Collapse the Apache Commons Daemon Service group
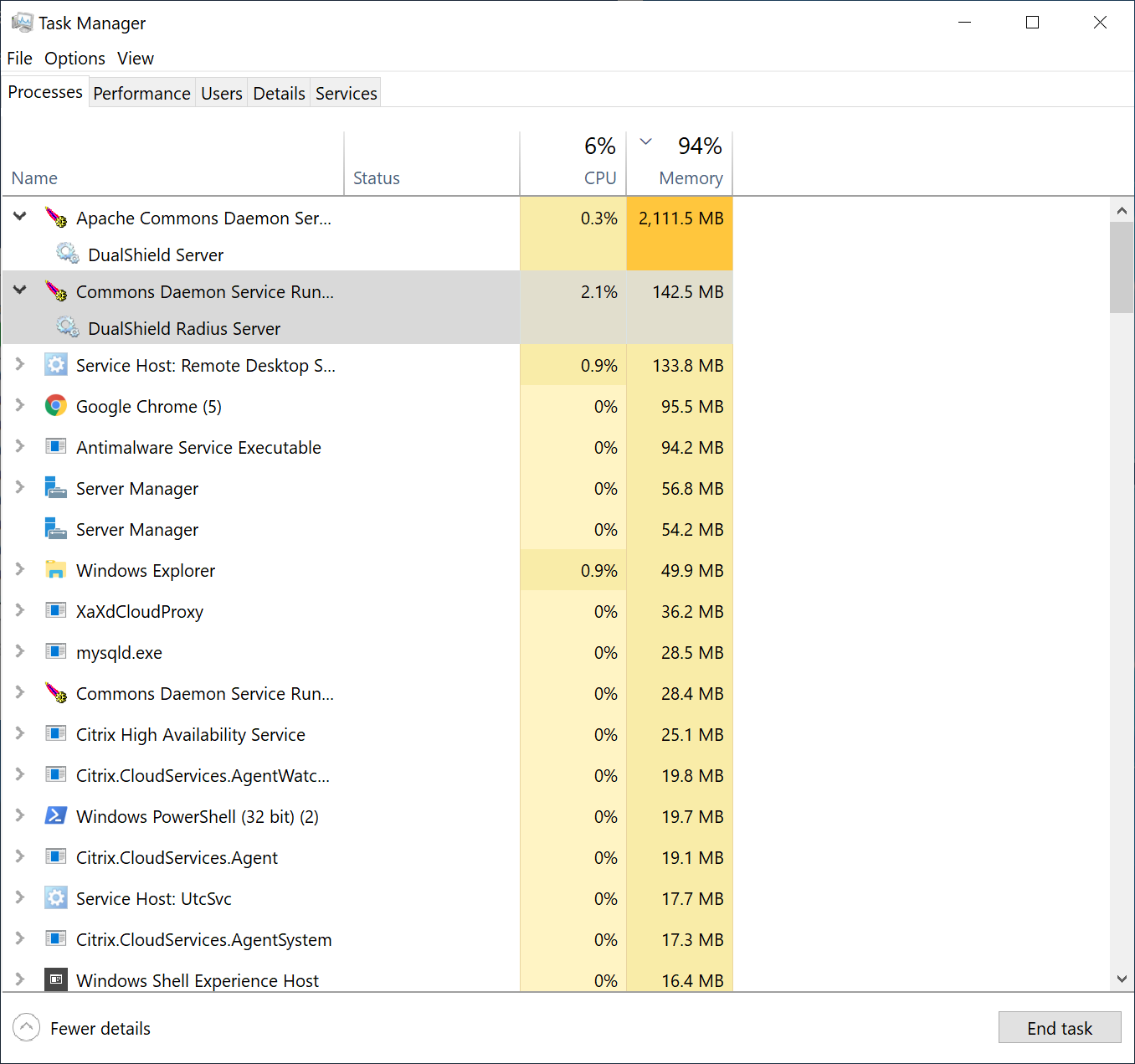 pyautogui.click(x=20, y=217)
